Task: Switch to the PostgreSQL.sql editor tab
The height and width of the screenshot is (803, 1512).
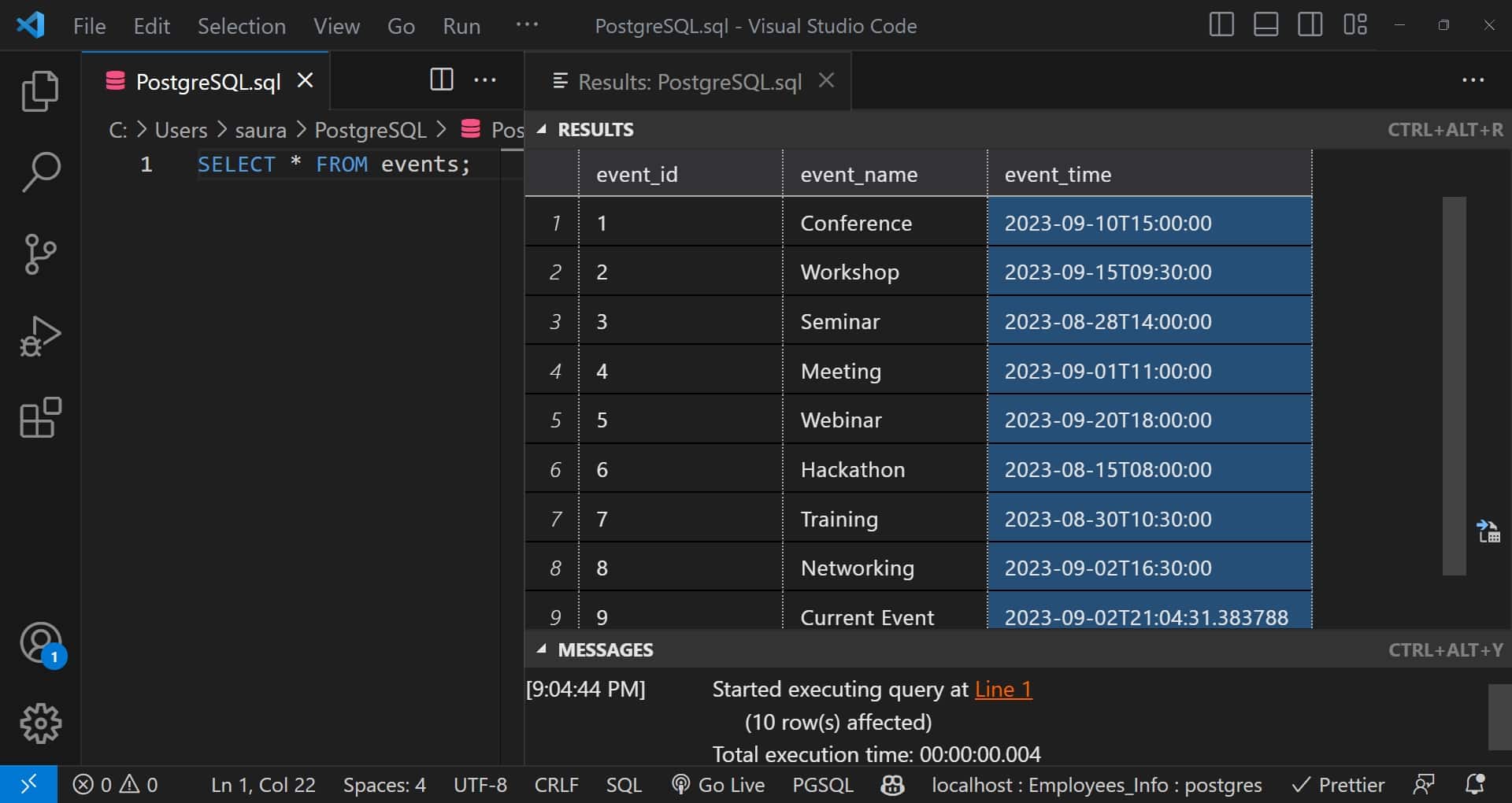Action: pos(207,81)
